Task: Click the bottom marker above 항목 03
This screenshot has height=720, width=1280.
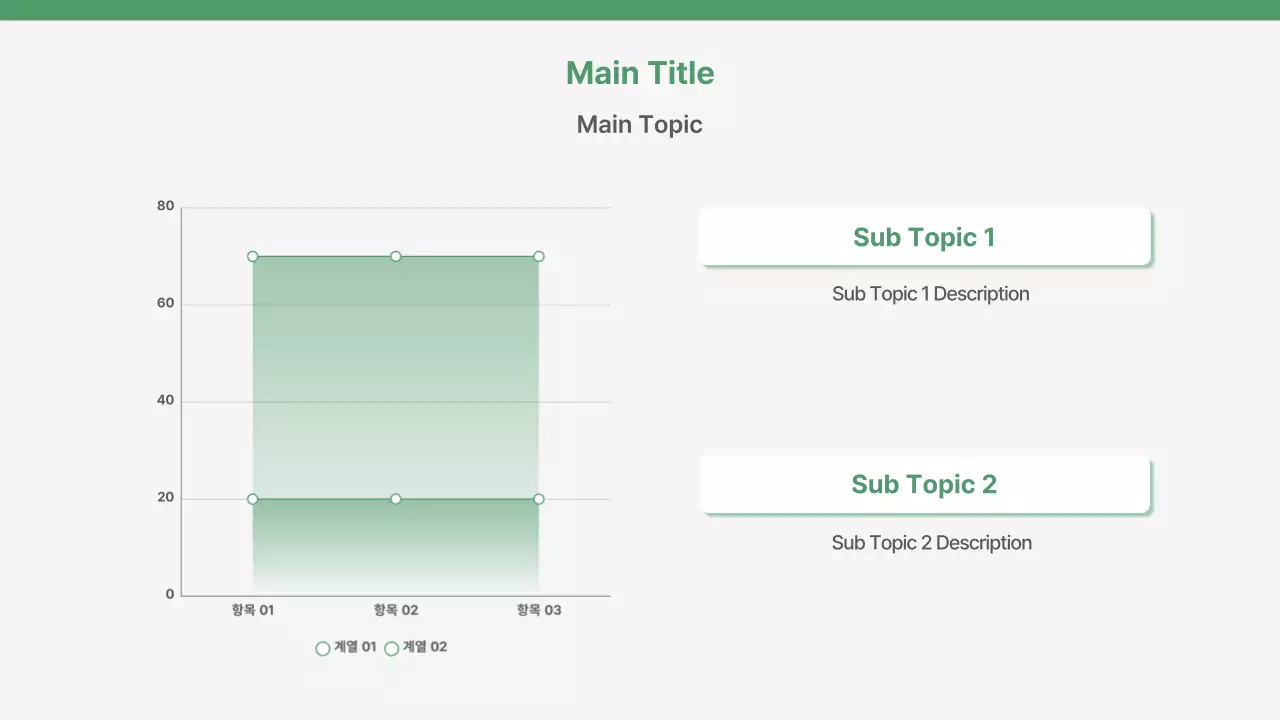Action: (539, 497)
